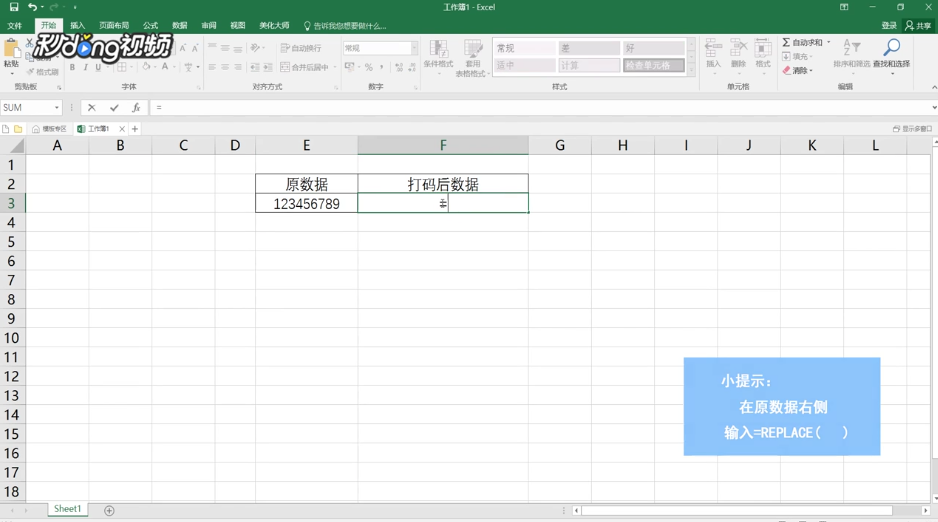
Task: Switch to the 页面布局 tab
Action: [x=114, y=26]
